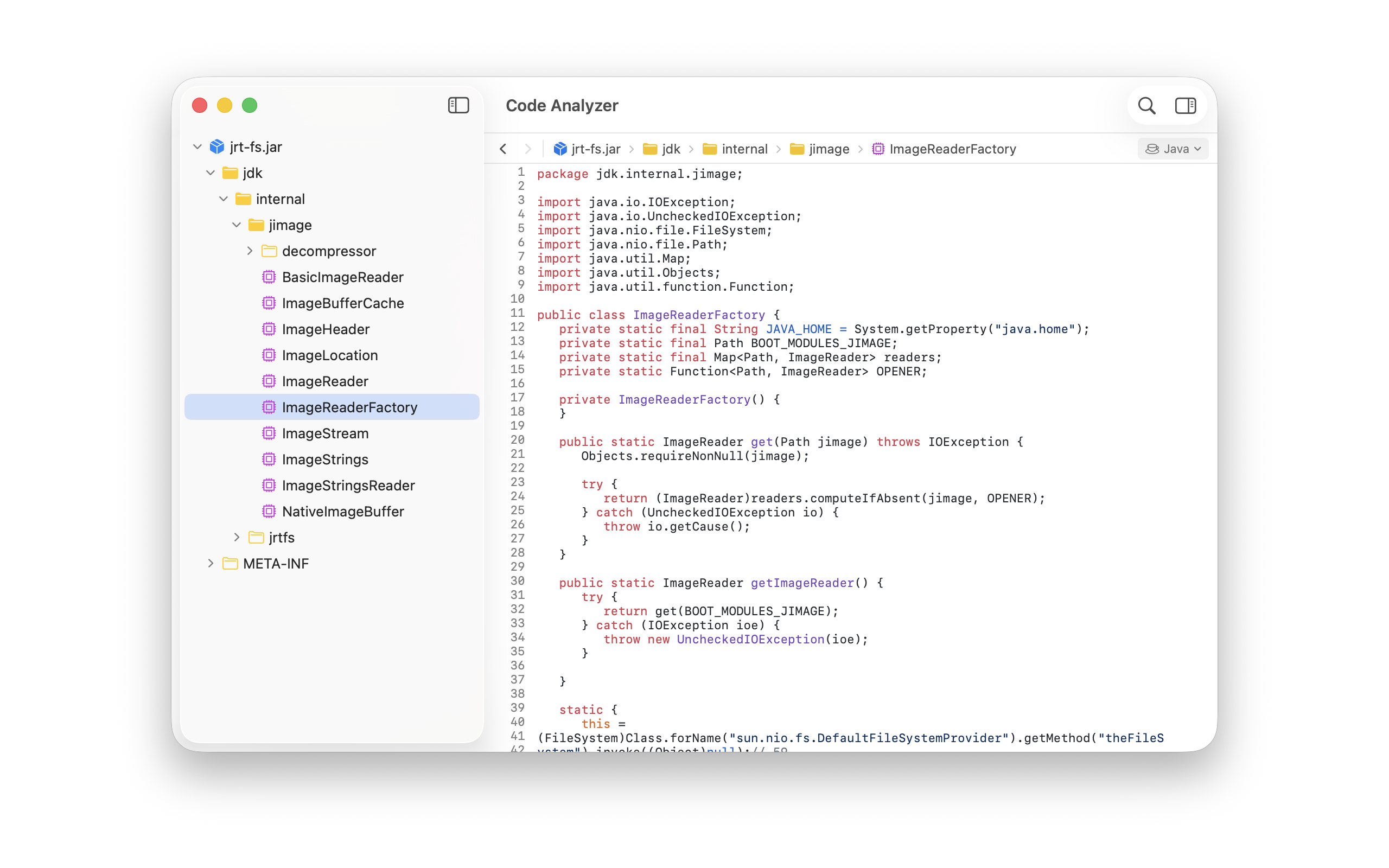Click the META-INF folder icon

(230, 563)
